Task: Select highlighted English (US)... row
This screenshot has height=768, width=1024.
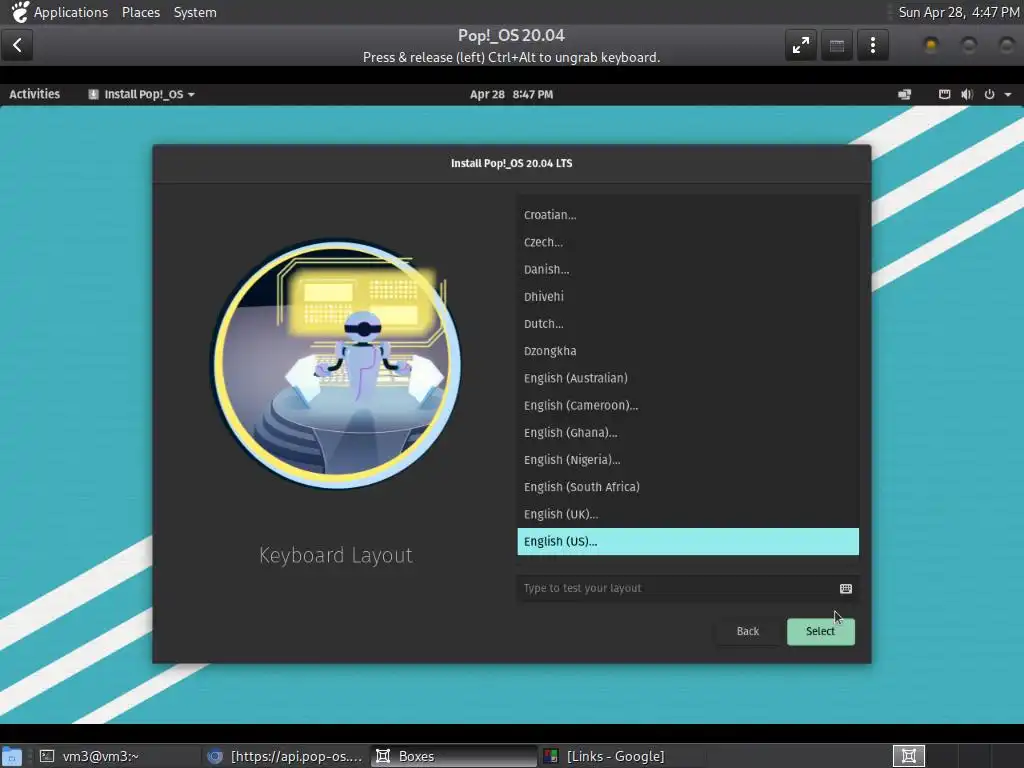Action: tap(688, 541)
